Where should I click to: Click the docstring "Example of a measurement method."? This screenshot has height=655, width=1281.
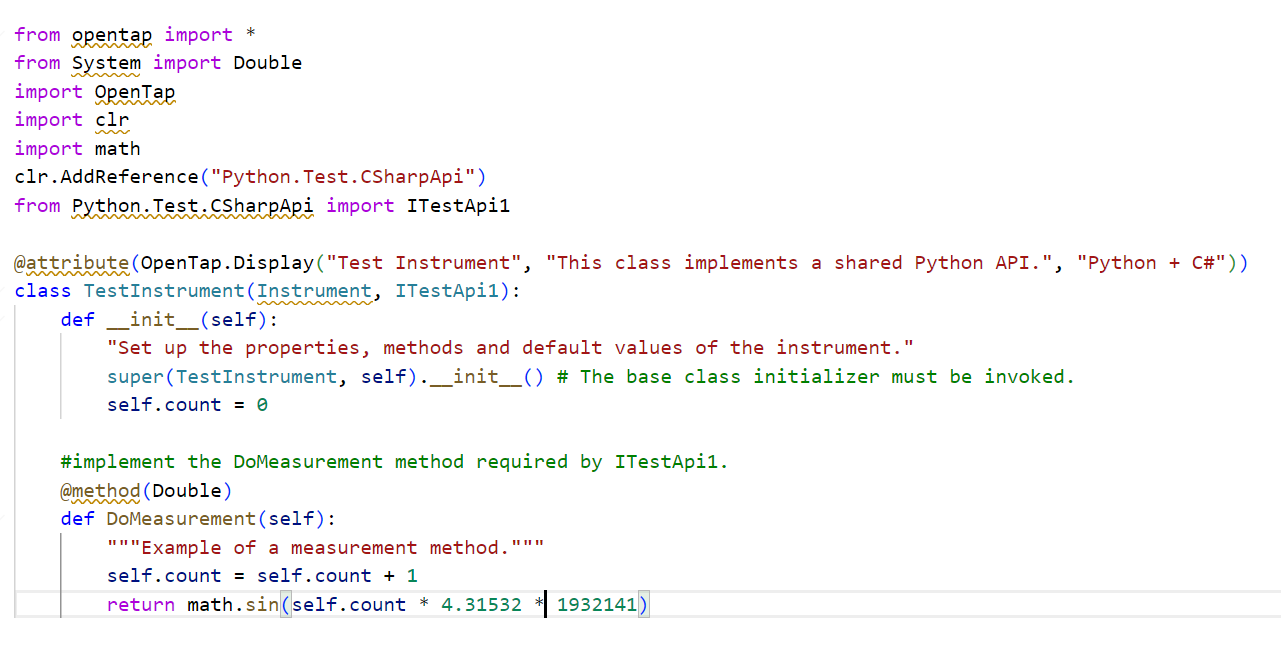(x=326, y=548)
